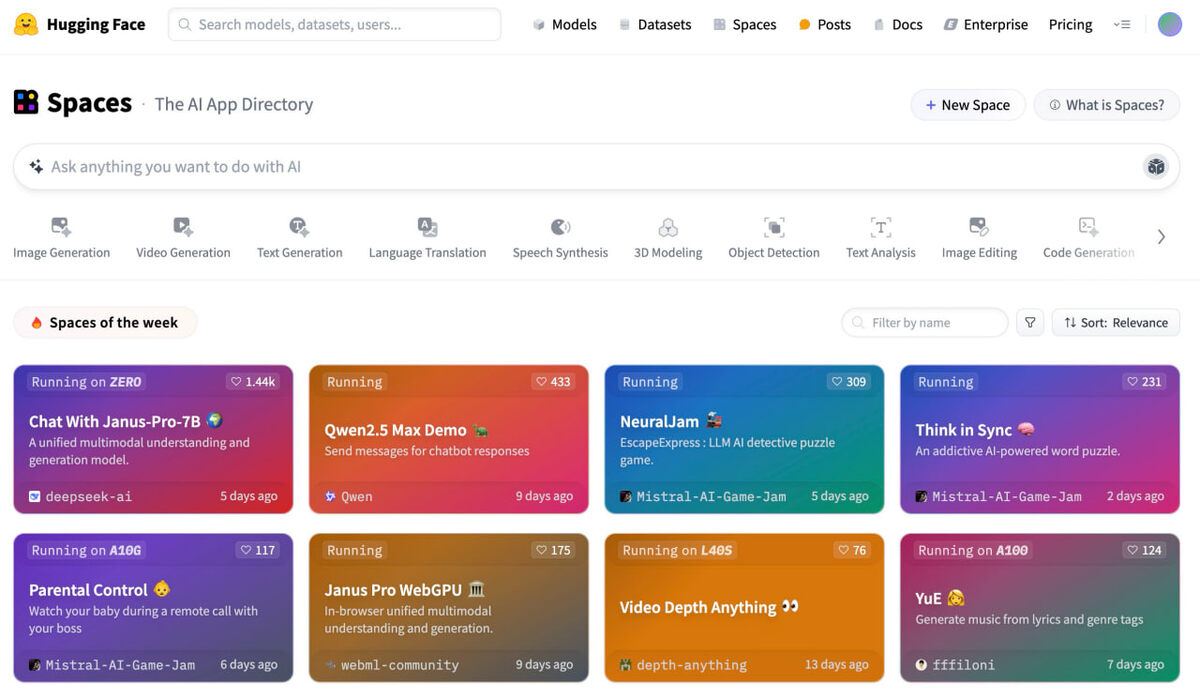This screenshot has height=700, width=1200.
Task: Click the Spaces colorful grid logo
Action: click(x=26, y=102)
